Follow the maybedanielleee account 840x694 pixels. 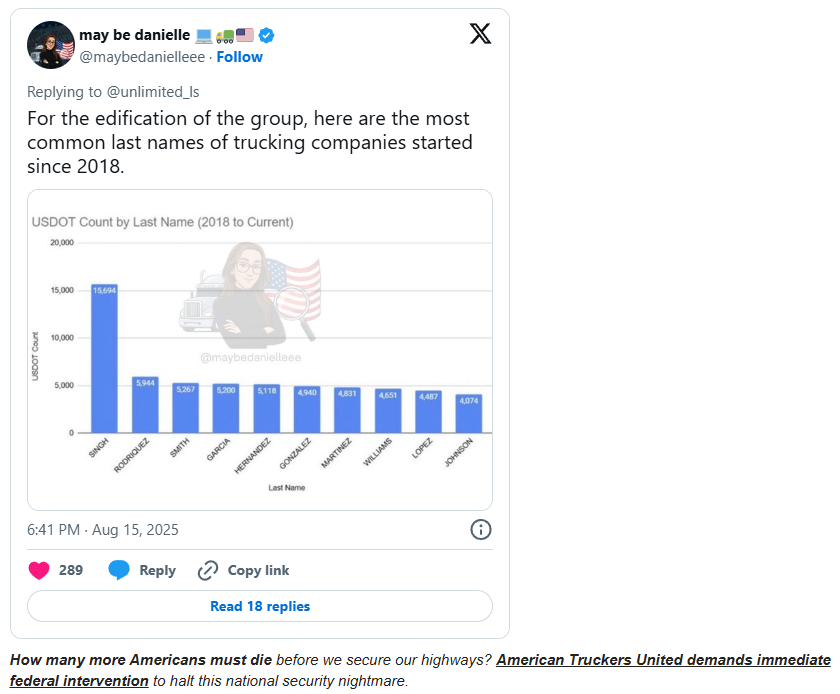[240, 57]
